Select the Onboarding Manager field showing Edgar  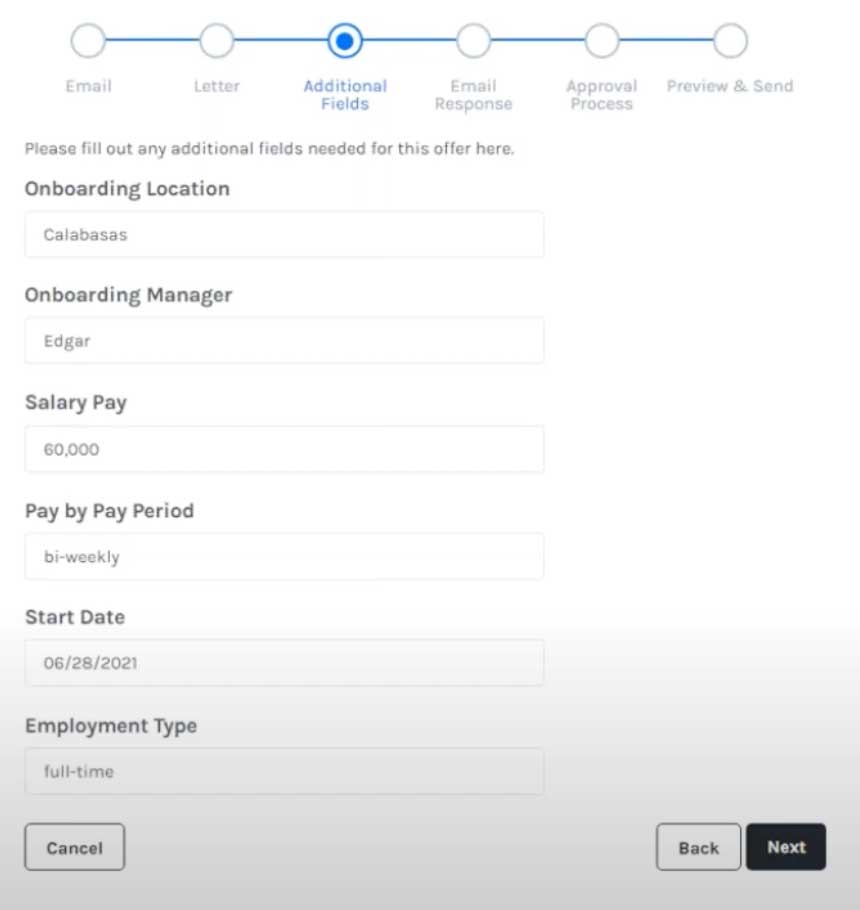pyautogui.click(x=284, y=341)
